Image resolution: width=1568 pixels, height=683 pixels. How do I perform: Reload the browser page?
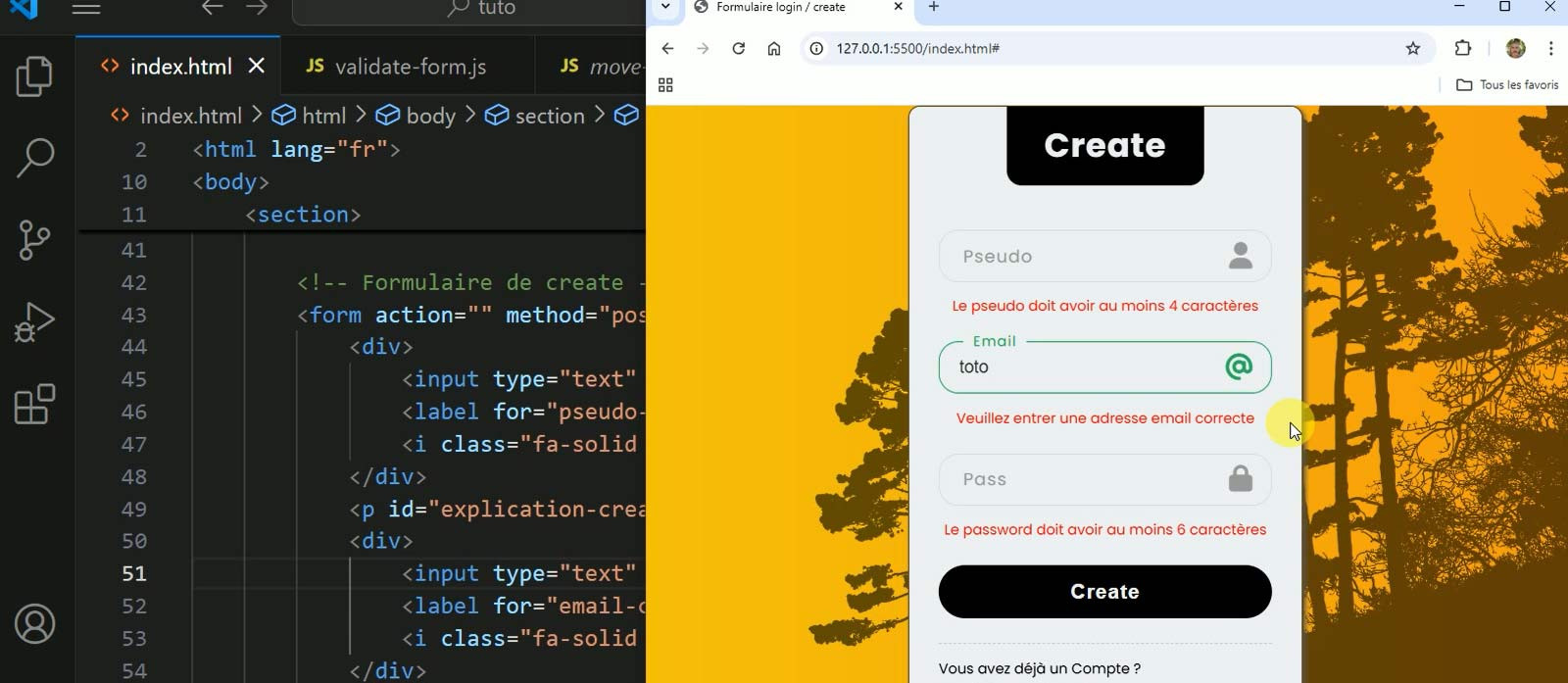pos(738,48)
